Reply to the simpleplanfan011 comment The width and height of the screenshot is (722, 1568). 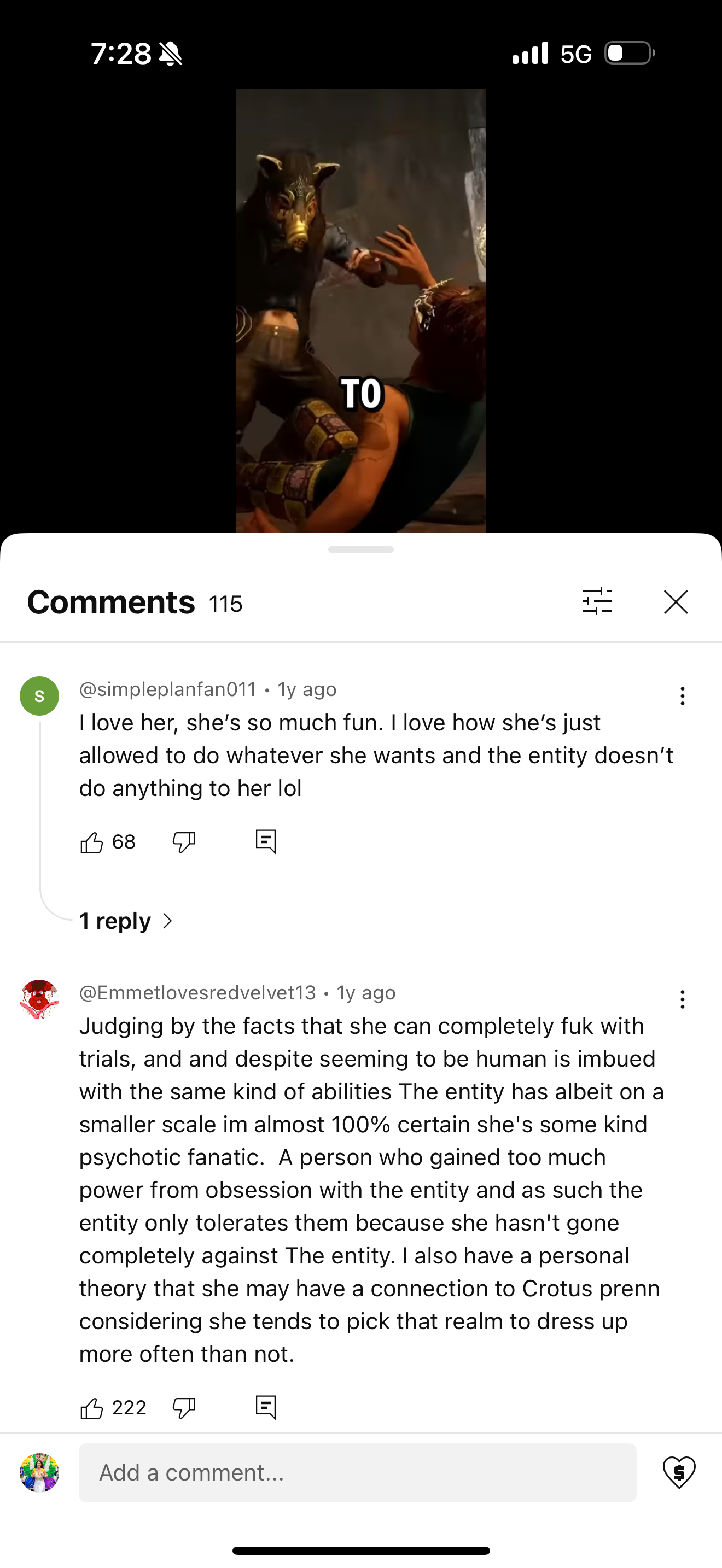pos(265,842)
